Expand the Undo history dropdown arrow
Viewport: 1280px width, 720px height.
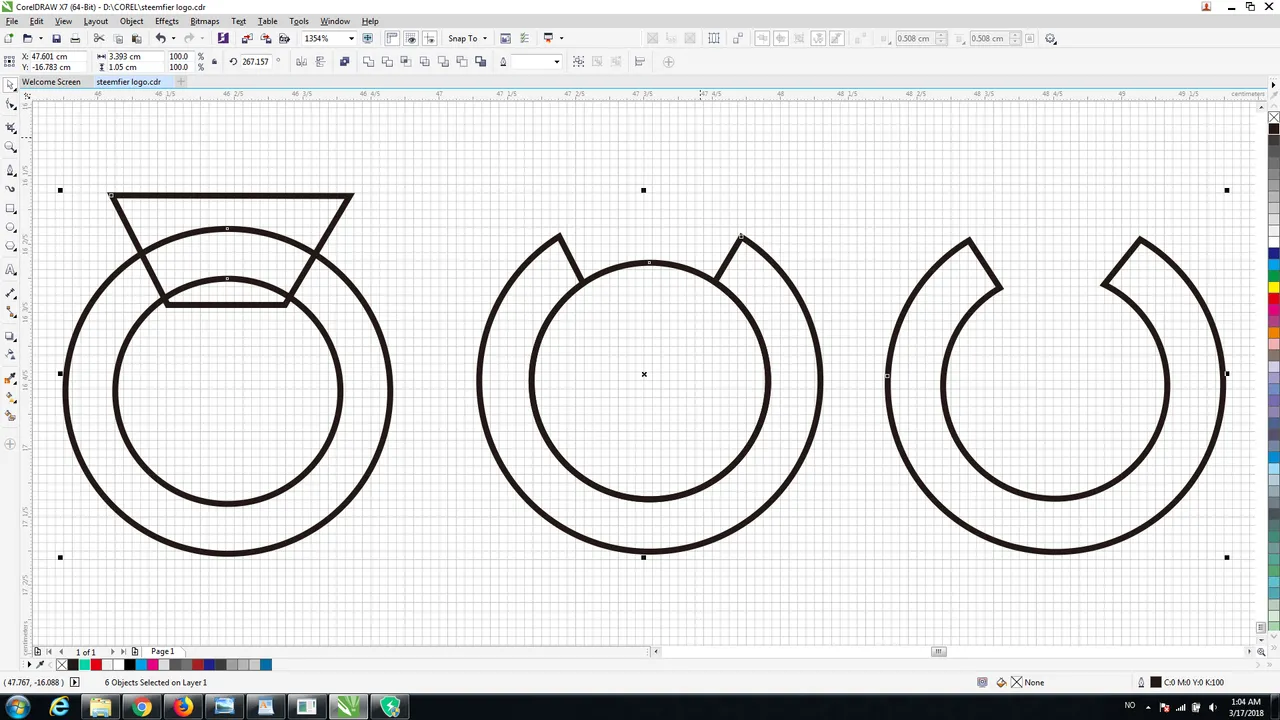[x=173, y=38]
